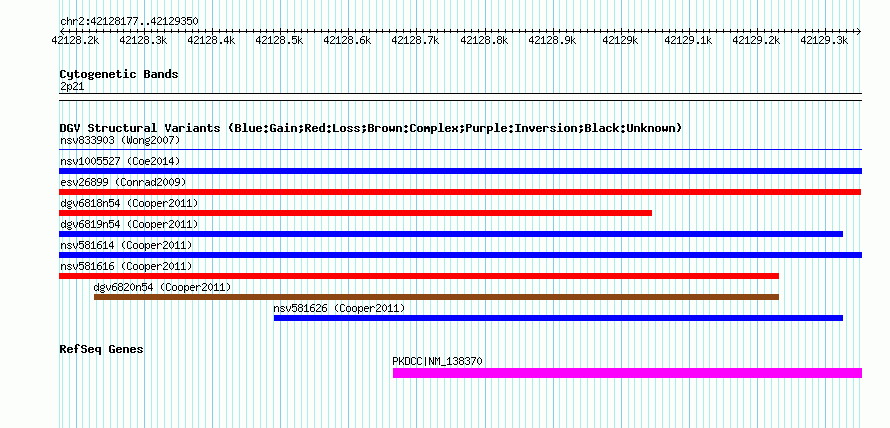This screenshot has width=890, height=428.
Task: Click the Cytogenetic Bands track heading
Action: tap(119, 74)
